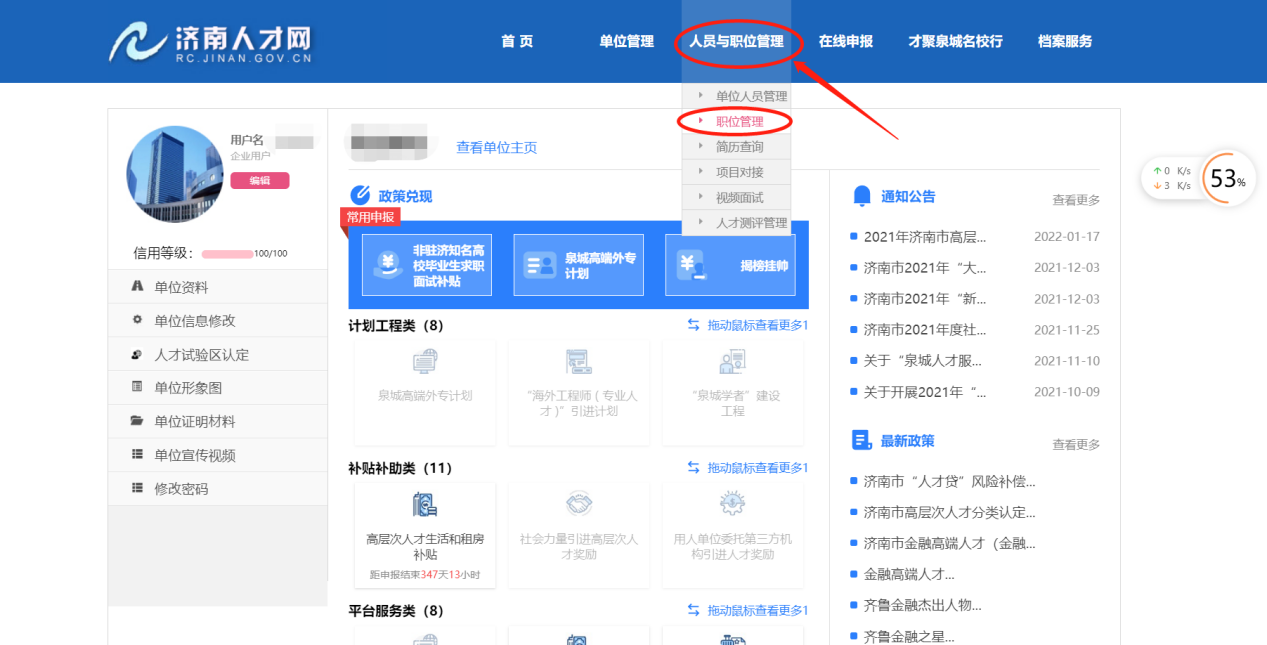
Task: Open 非驻济知名高校毕业生求职面试补贴 card
Action: tap(427, 265)
